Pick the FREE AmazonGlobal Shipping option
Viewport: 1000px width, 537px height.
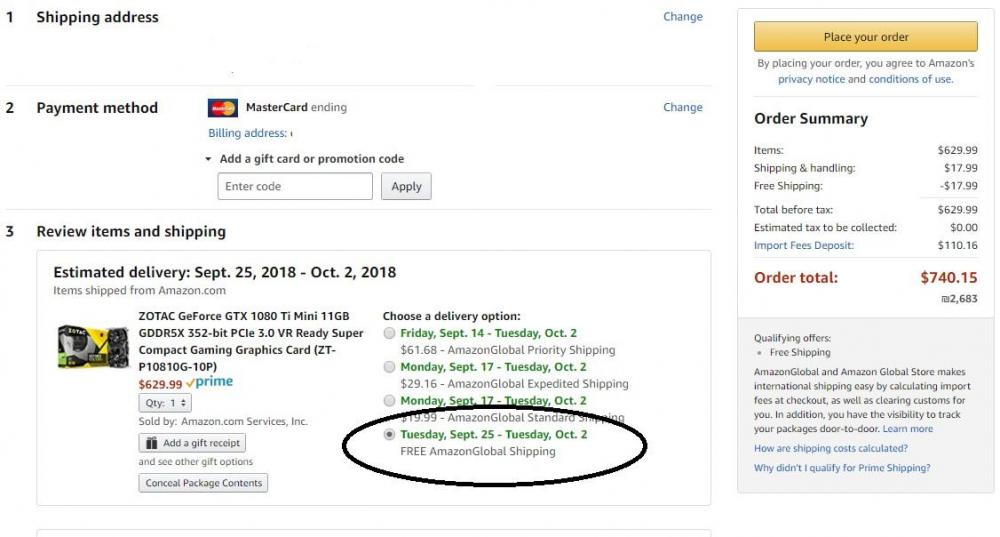pyautogui.click(x=389, y=435)
